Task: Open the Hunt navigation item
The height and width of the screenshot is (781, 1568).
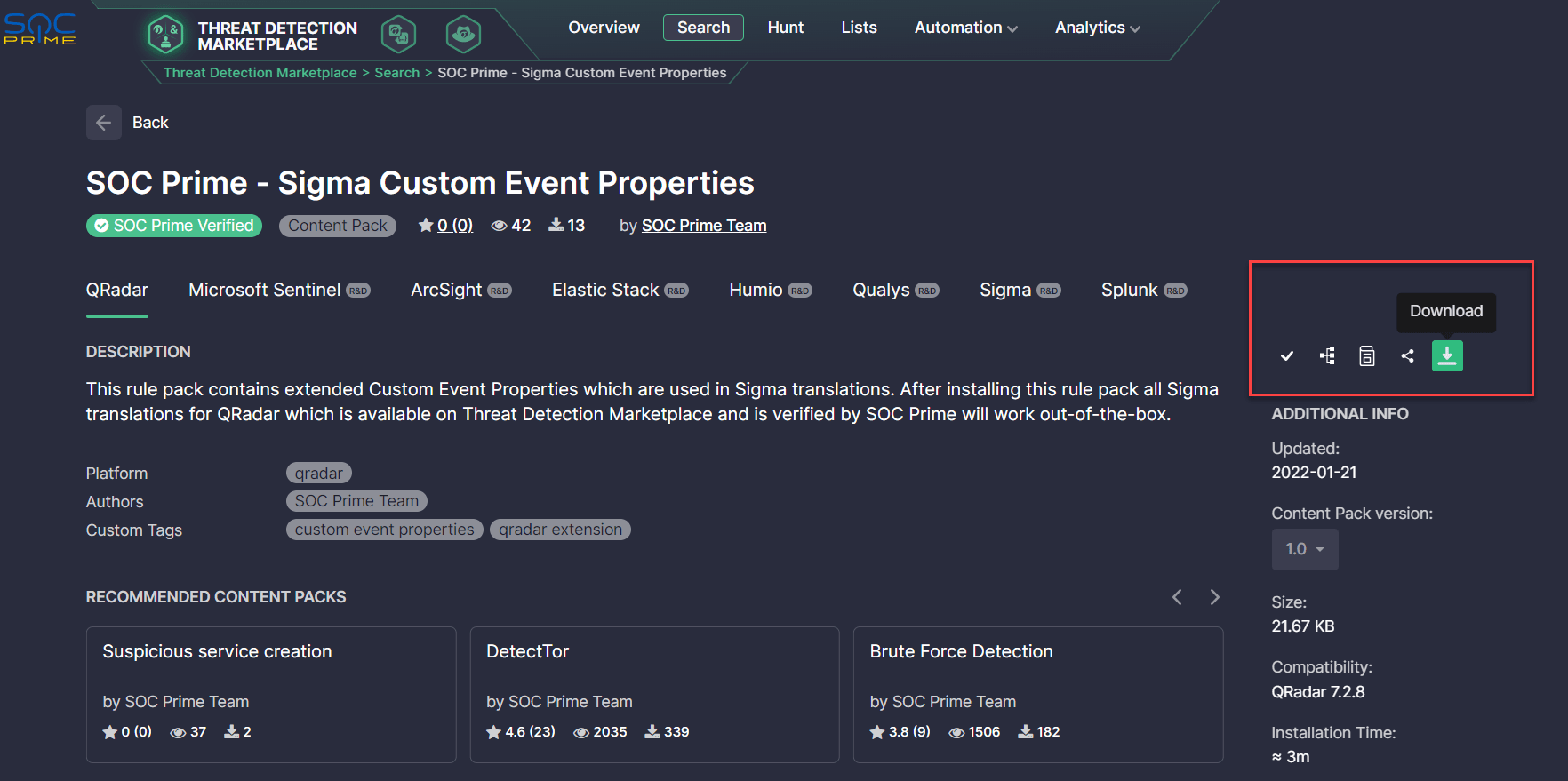Action: (785, 28)
